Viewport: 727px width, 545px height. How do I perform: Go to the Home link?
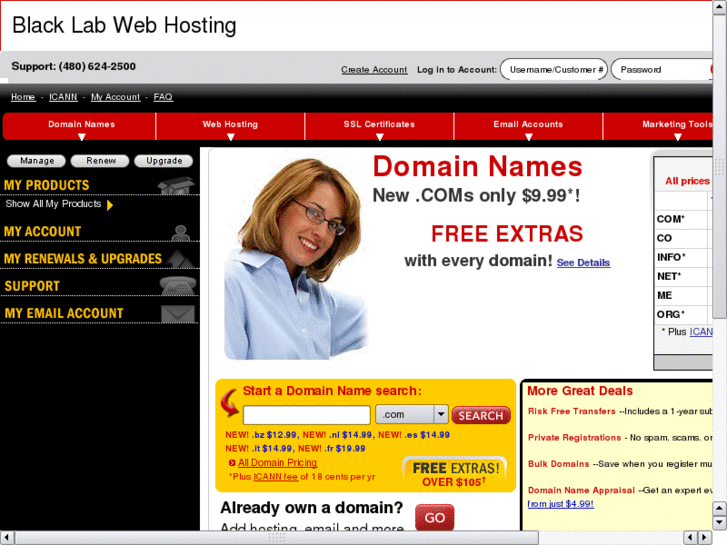pos(23,97)
